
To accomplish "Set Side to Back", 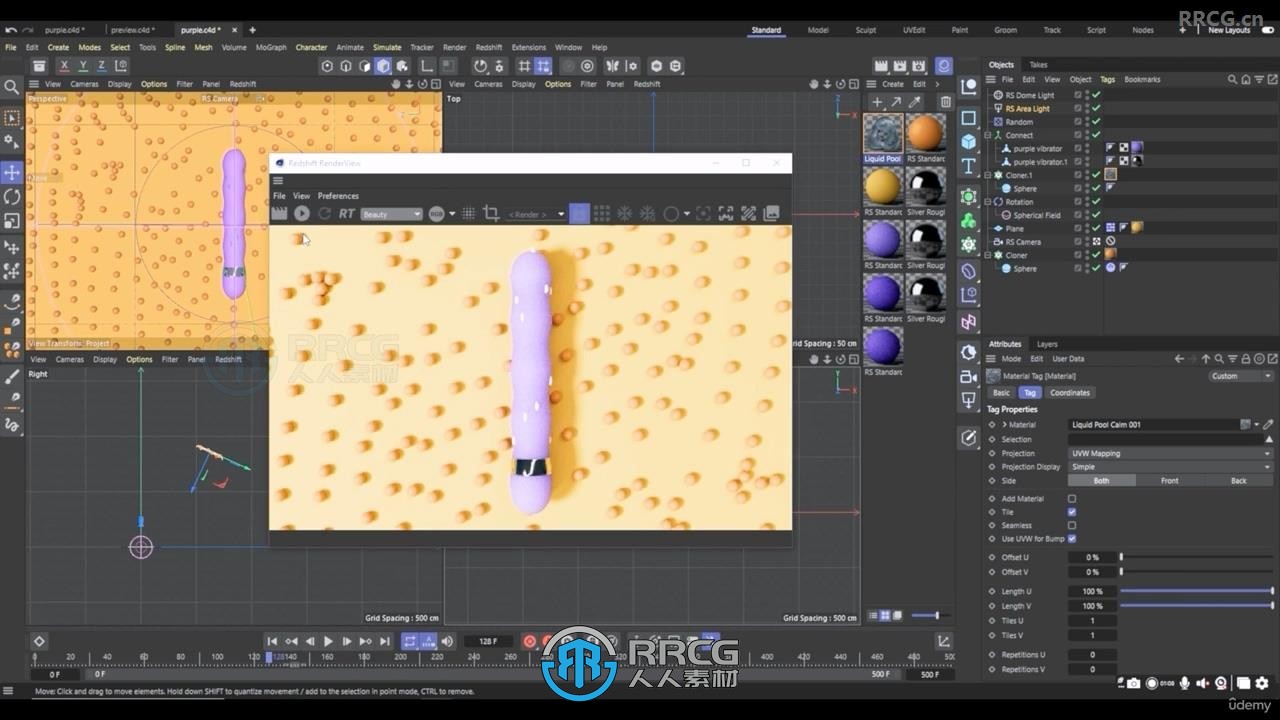I will (x=1238, y=481).
